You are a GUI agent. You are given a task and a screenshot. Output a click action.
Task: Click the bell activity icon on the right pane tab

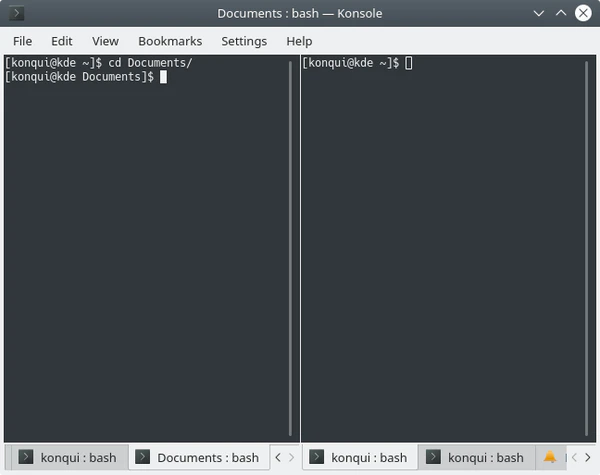pos(549,457)
